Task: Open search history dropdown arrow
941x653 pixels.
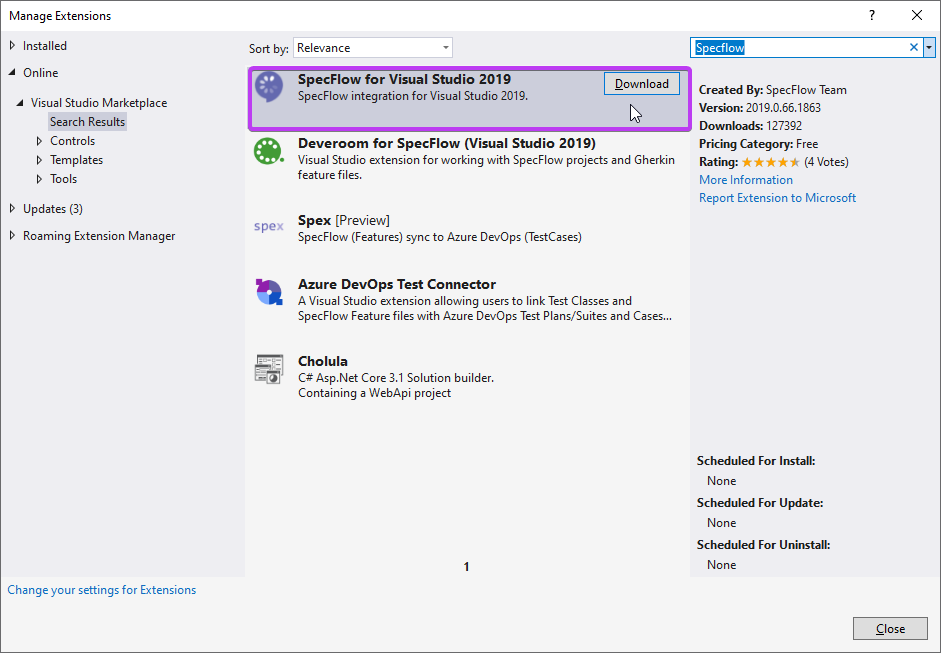Action: click(929, 47)
